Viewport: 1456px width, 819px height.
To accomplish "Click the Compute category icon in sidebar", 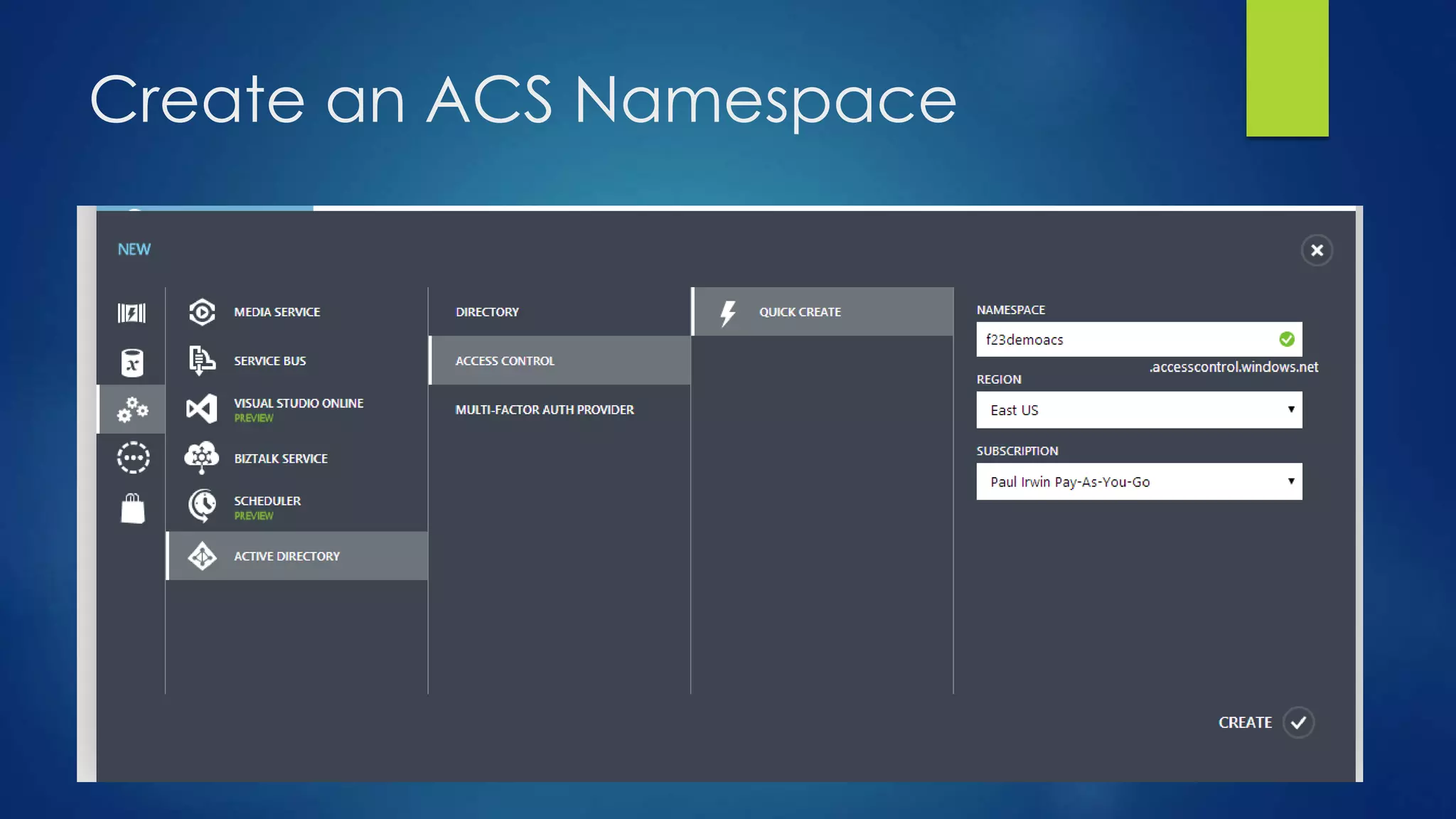I will (132, 313).
